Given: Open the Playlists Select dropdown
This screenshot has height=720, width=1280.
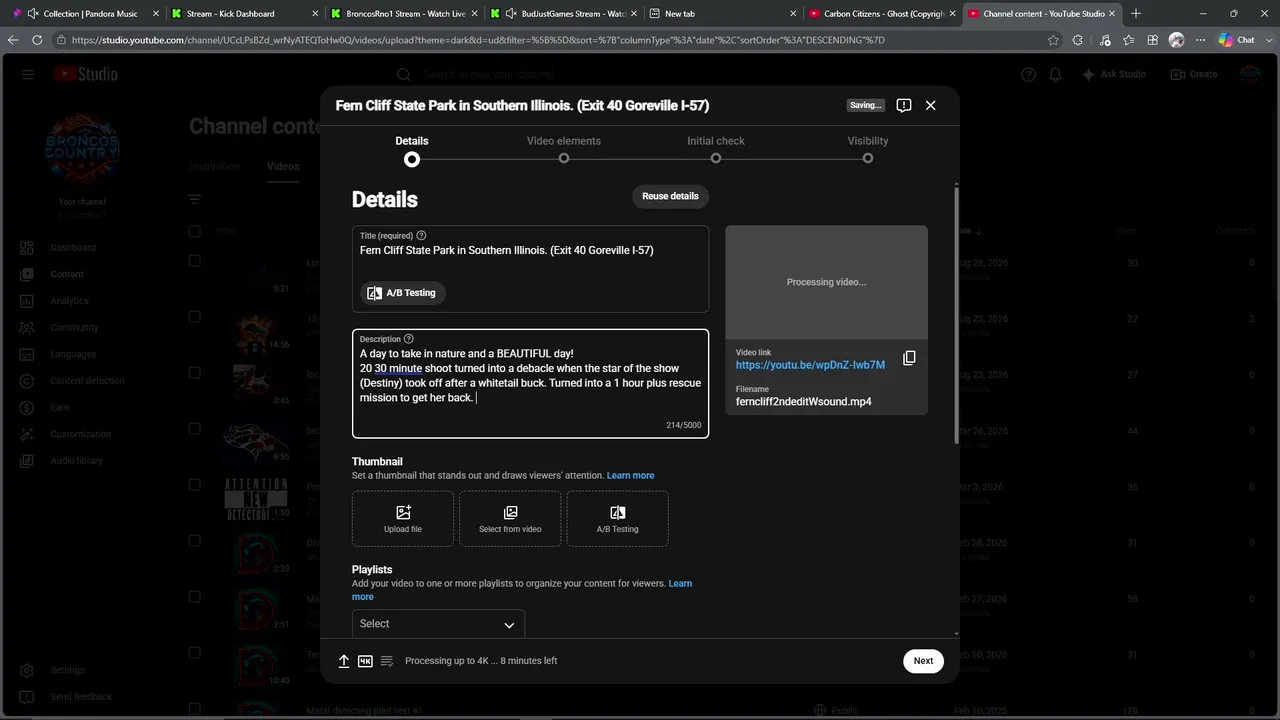Looking at the screenshot, I should 438,624.
